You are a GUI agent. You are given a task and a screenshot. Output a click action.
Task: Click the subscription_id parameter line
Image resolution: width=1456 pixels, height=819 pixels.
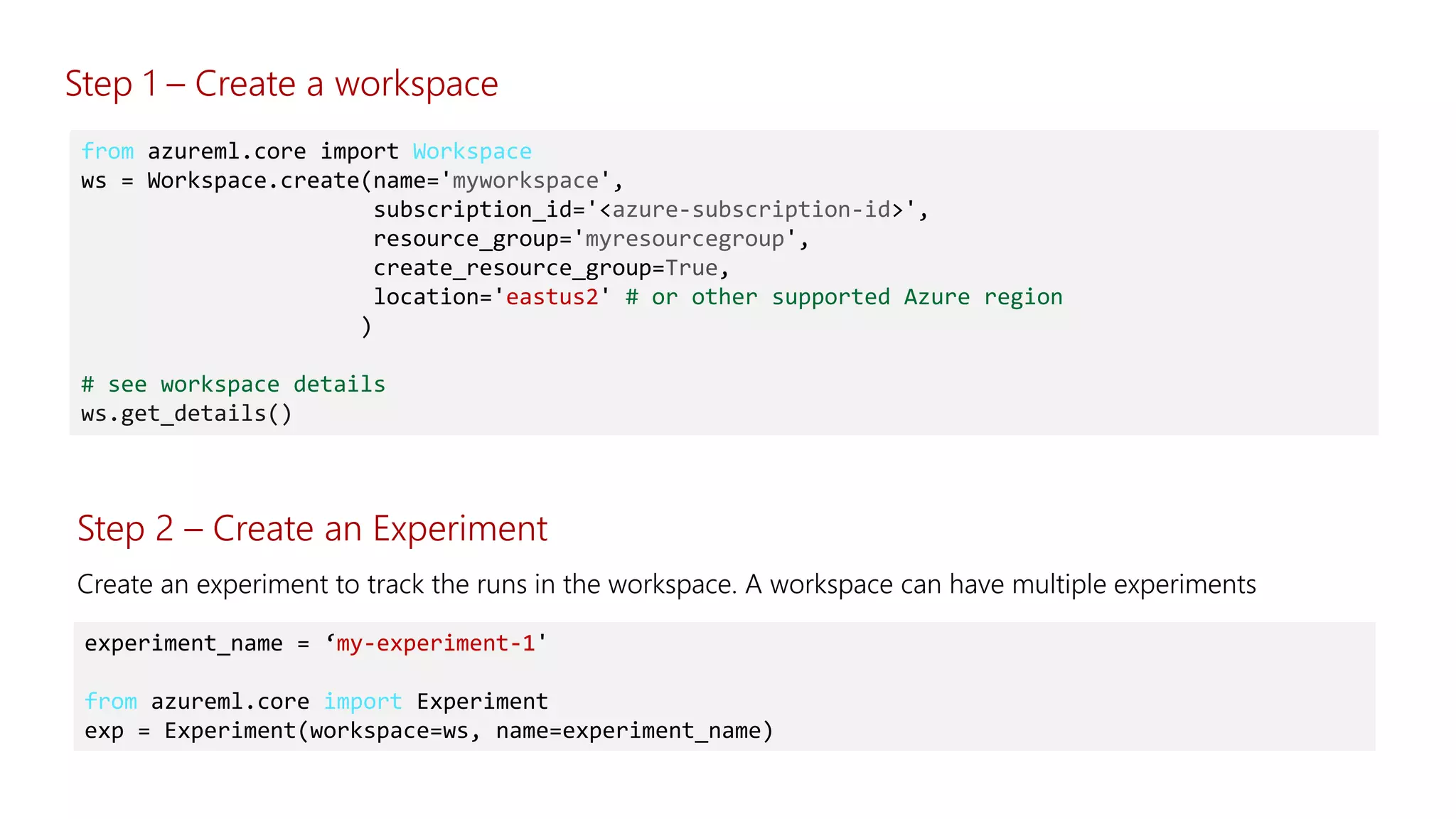tap(651, 210)
